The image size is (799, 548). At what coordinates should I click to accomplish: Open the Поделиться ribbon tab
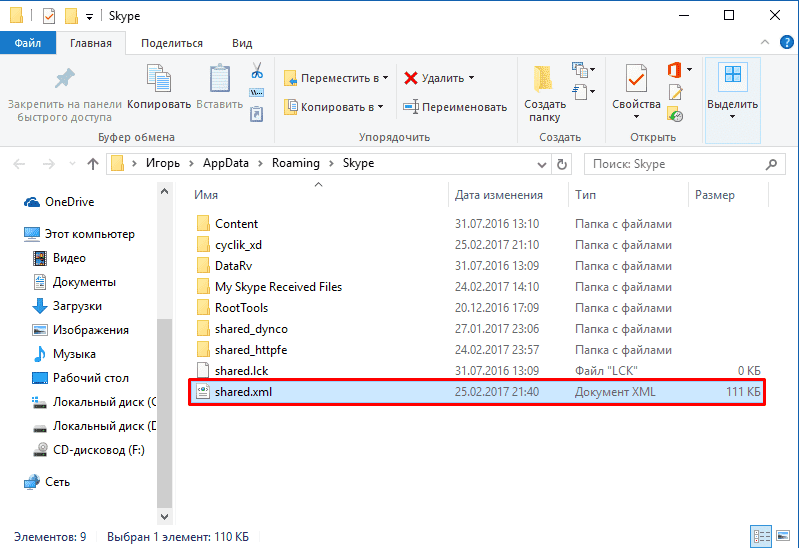point(172,43)
